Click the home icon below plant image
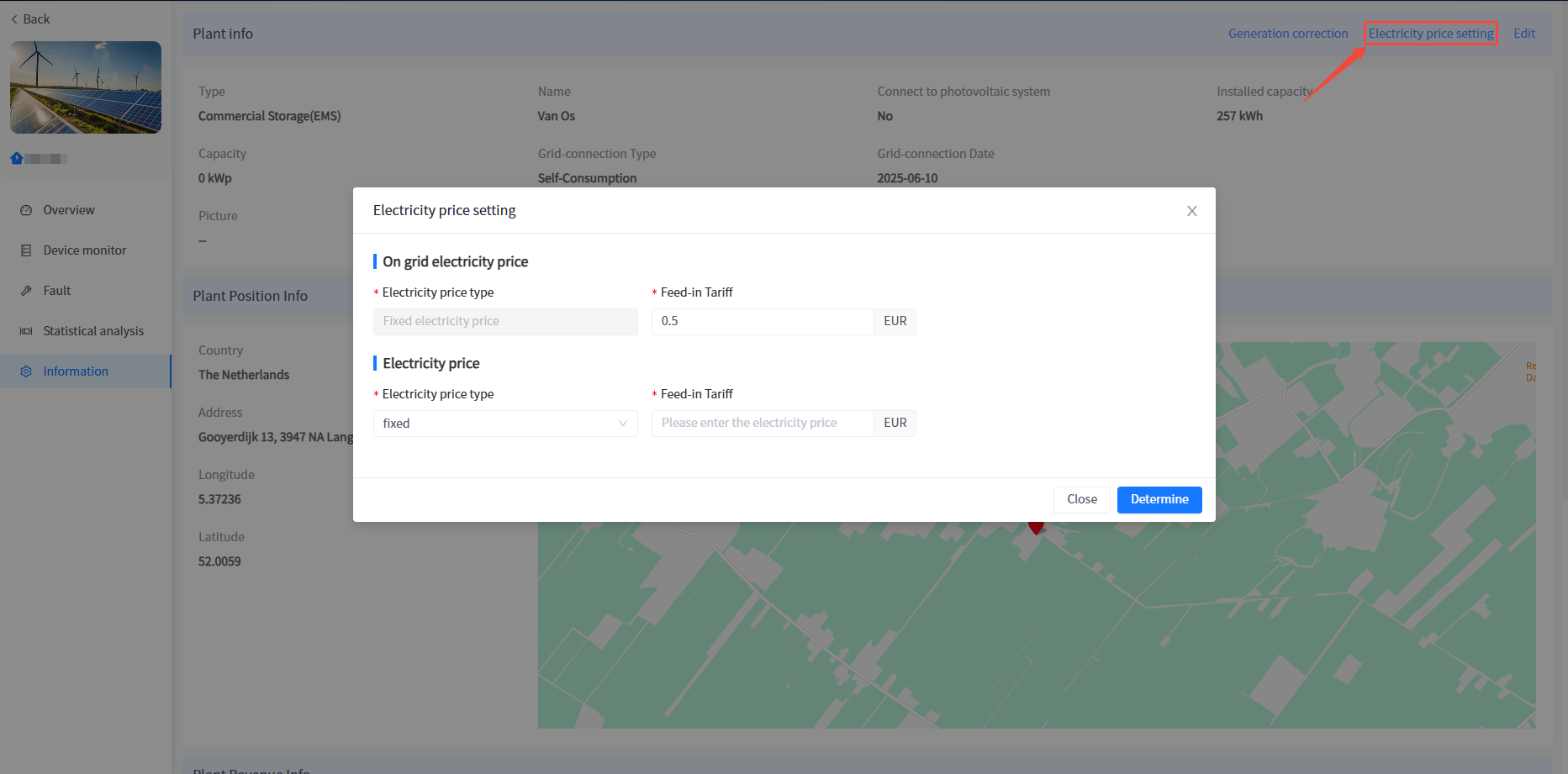The image size is (1568, 774). click(x=17, y=158)
